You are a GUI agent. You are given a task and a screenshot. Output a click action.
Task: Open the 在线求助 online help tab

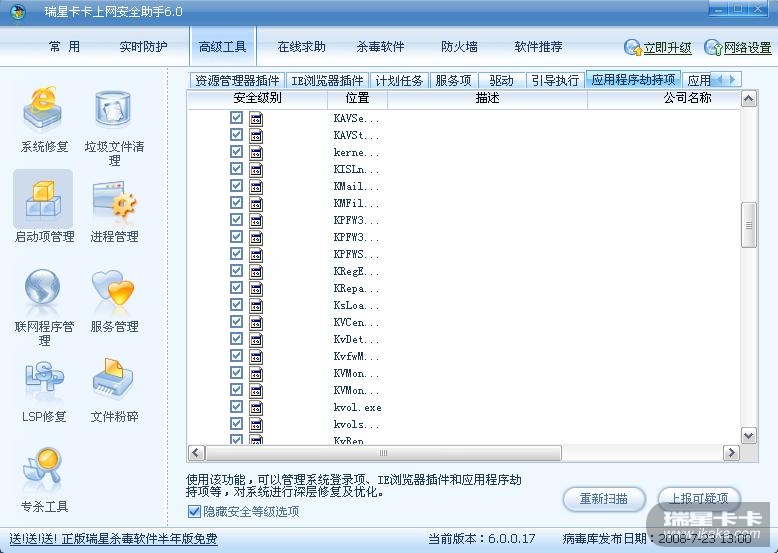pos(302,47)
